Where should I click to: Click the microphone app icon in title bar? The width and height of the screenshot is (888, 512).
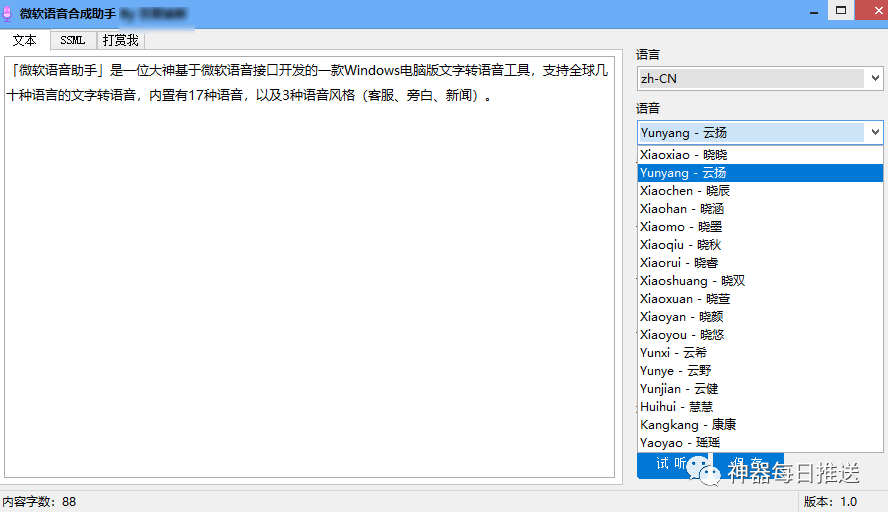(x=7, y=14)
